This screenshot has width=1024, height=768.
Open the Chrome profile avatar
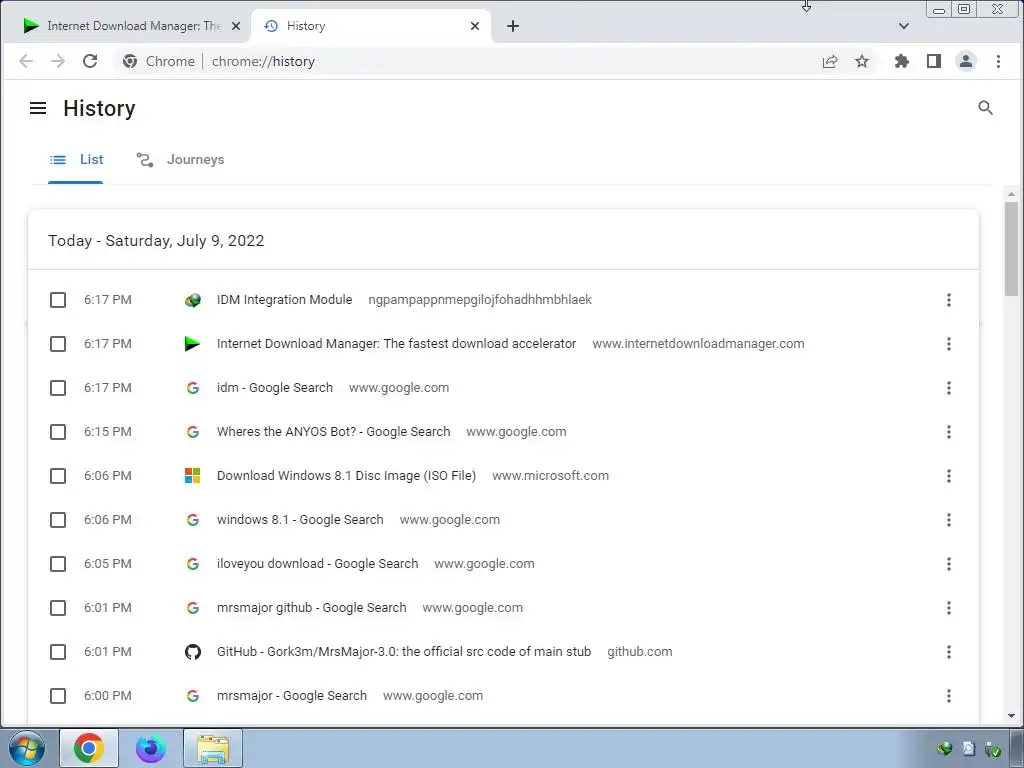click(x=966, y=61)
